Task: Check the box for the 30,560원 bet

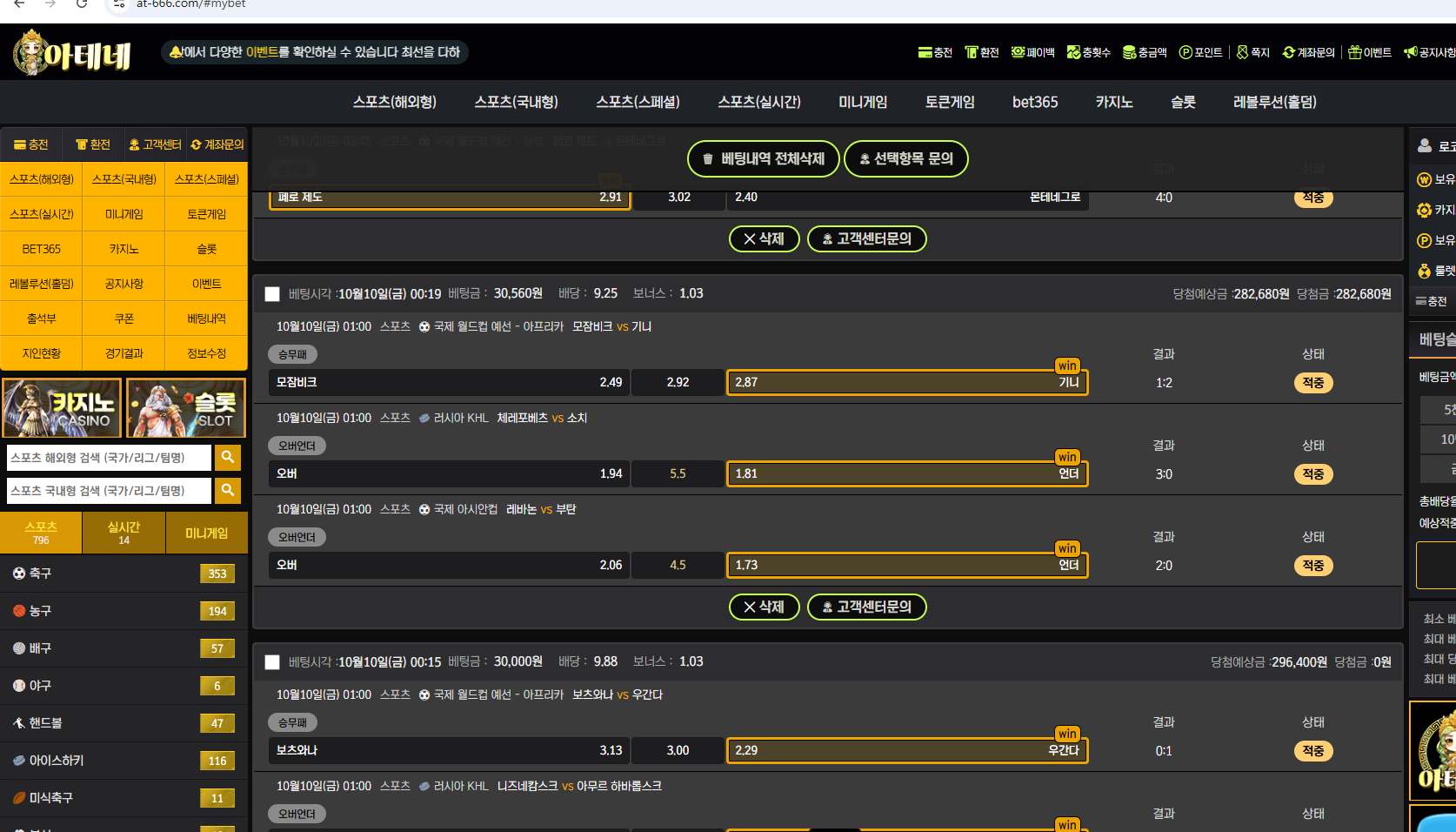Action: pyautogui.click(x=272, y=294)
